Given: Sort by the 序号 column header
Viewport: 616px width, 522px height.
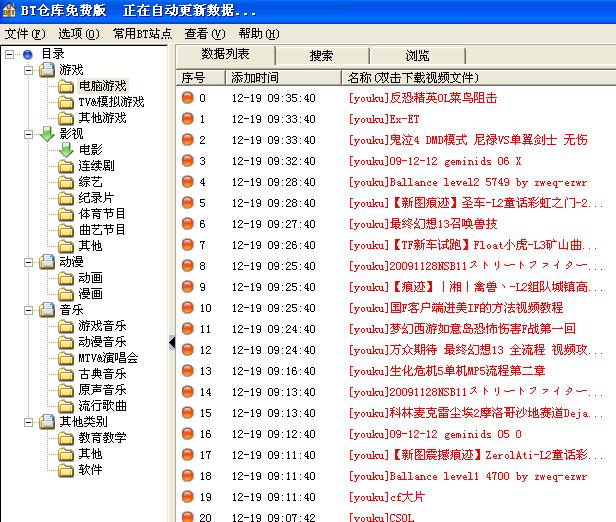Looking at the screenshot, I should click(201, 77).
